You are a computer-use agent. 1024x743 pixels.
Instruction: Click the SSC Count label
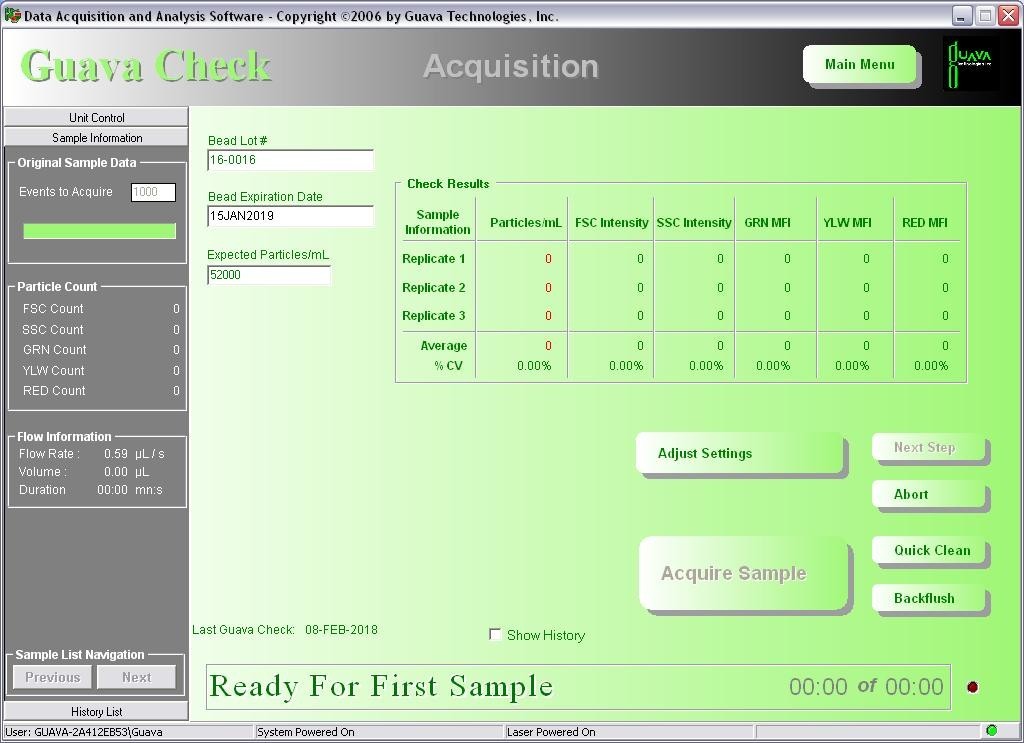tap(53, 330)
